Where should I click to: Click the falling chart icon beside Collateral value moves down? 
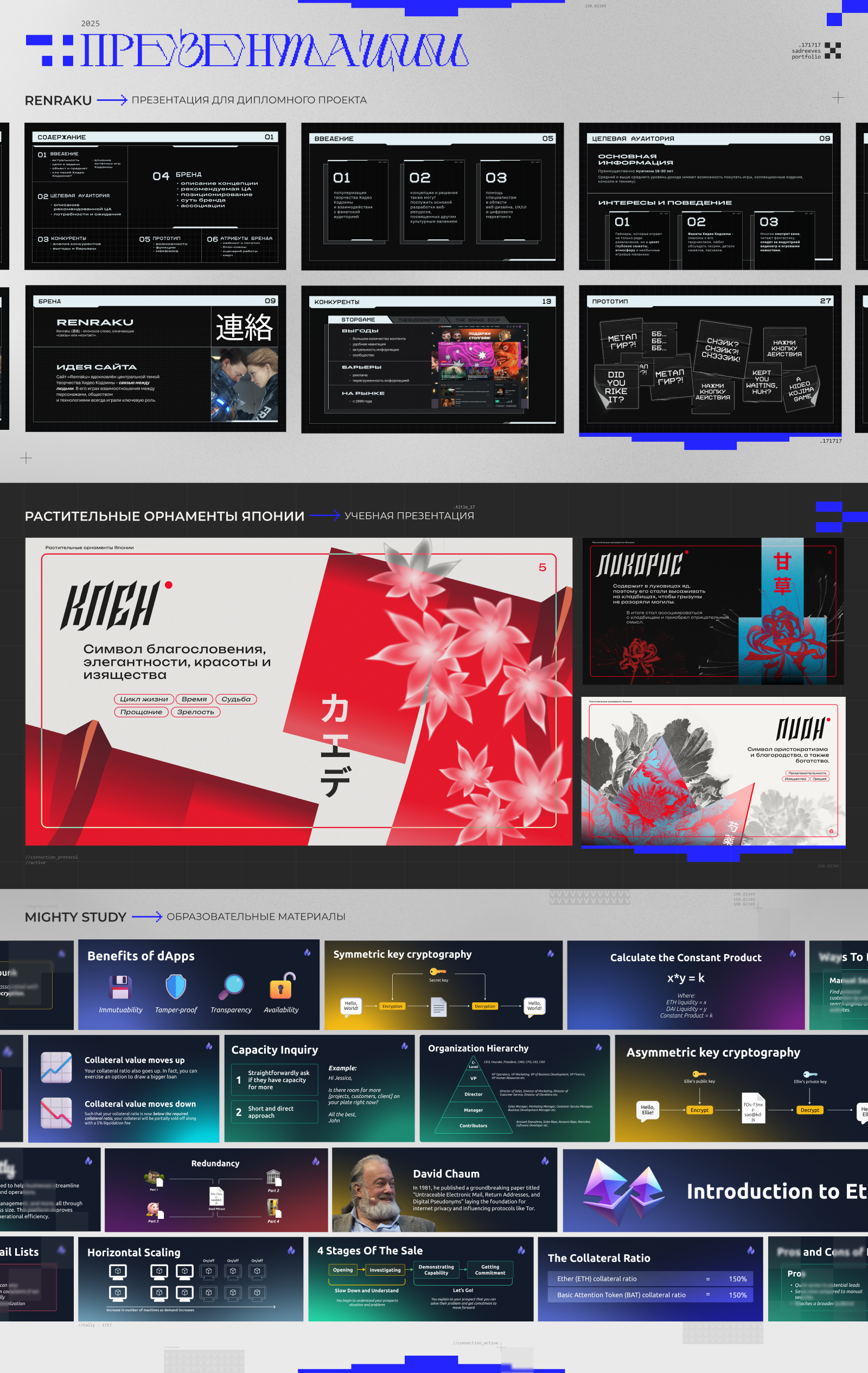click(x=56, y=1113)
